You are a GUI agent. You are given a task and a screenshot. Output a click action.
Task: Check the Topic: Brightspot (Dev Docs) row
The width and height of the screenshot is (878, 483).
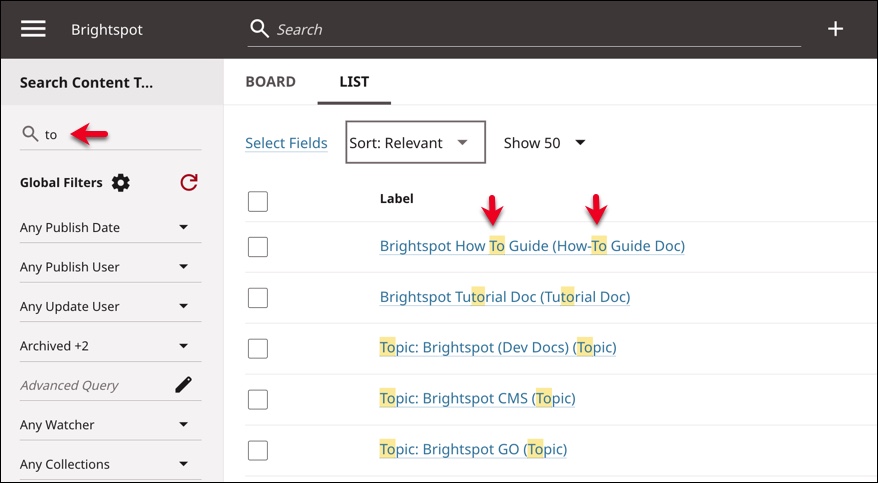[258, 349]
